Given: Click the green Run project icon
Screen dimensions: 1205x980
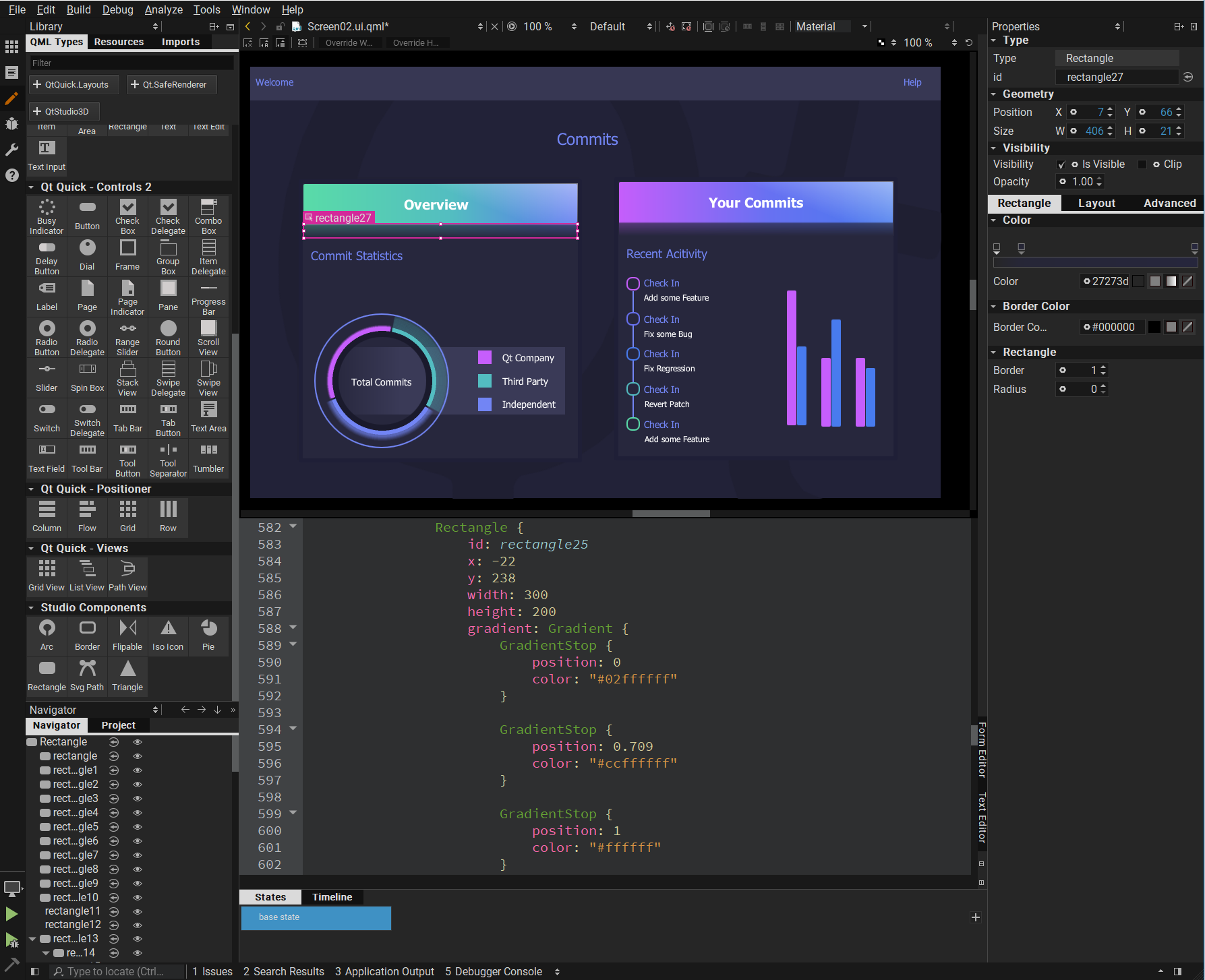Looking at the screenshot, I should tap(11, 914).
